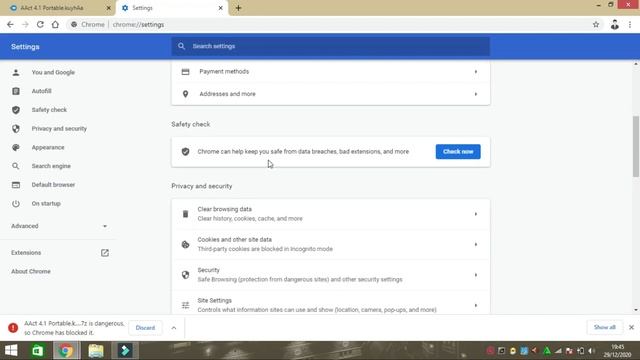Discard the blocked AAct download
The height and width of the screenshot is (360, 640).
click(x=145, y=328)
